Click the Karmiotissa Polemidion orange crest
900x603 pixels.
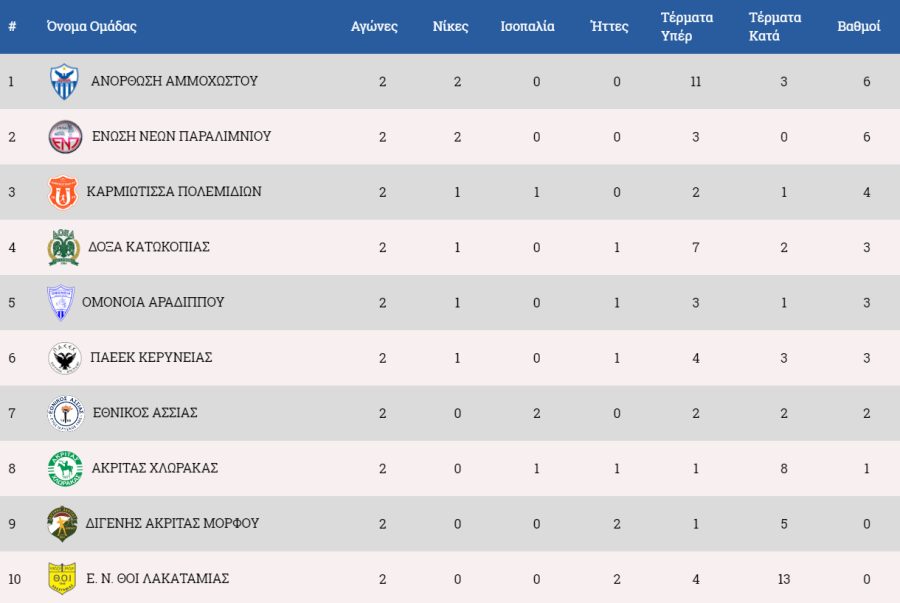(x=63, y=192)
